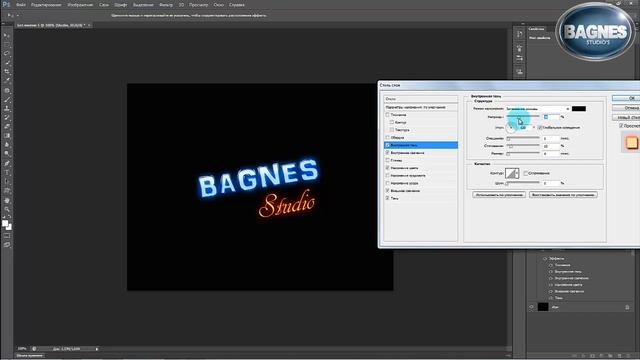Uncheck Тень (Drop Shadow) style
This screenshot has height=360, width=640.
387,198
